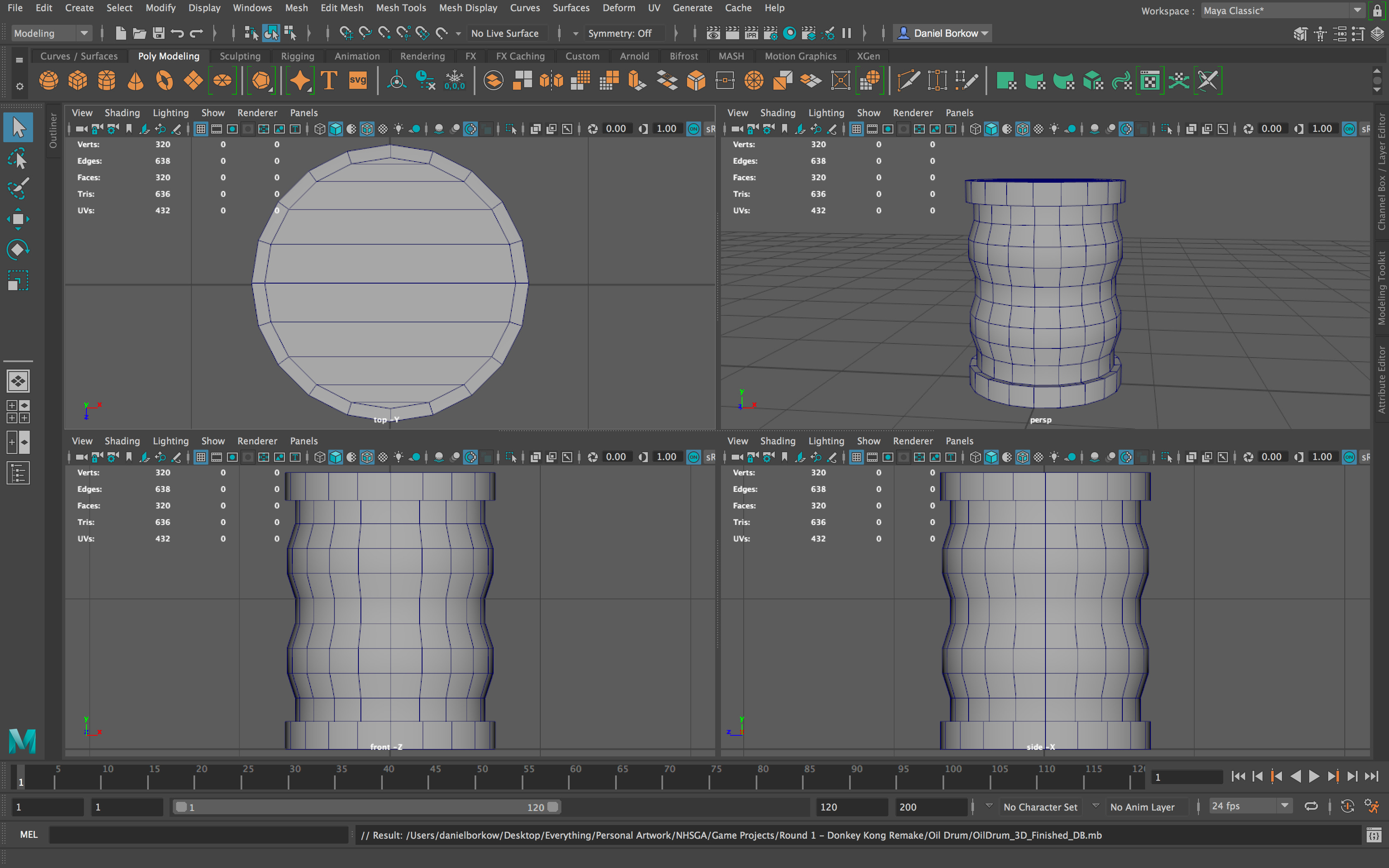This screenshot has width=1389, height=868.
Task: Open the Outliner side tab
Action: (53, 130)
